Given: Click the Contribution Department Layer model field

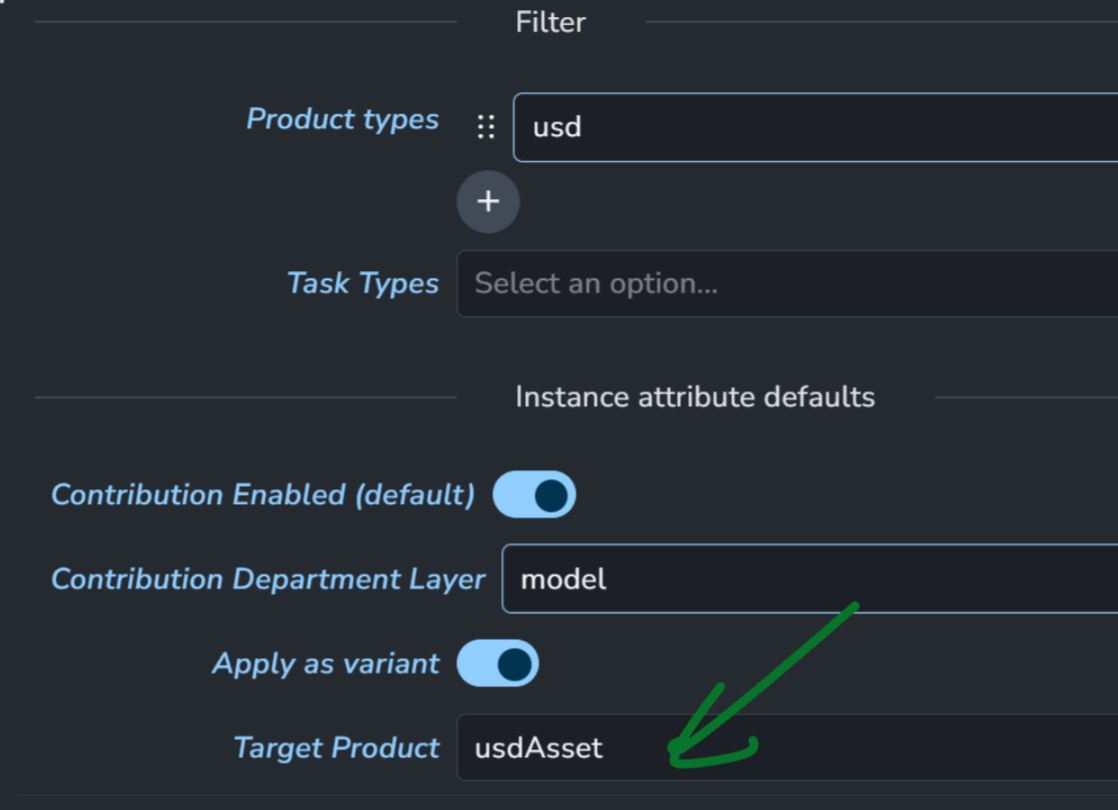Looking at the screenshot, I should tap(810, 578).
